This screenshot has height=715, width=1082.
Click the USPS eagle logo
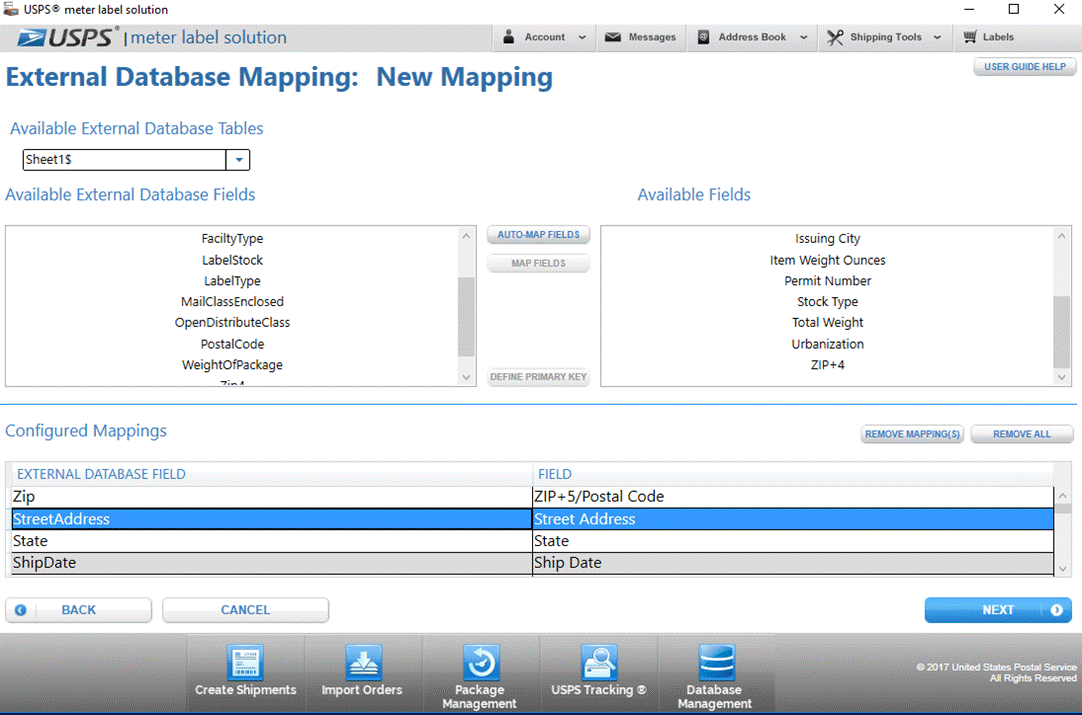click(x=33, y=37)
